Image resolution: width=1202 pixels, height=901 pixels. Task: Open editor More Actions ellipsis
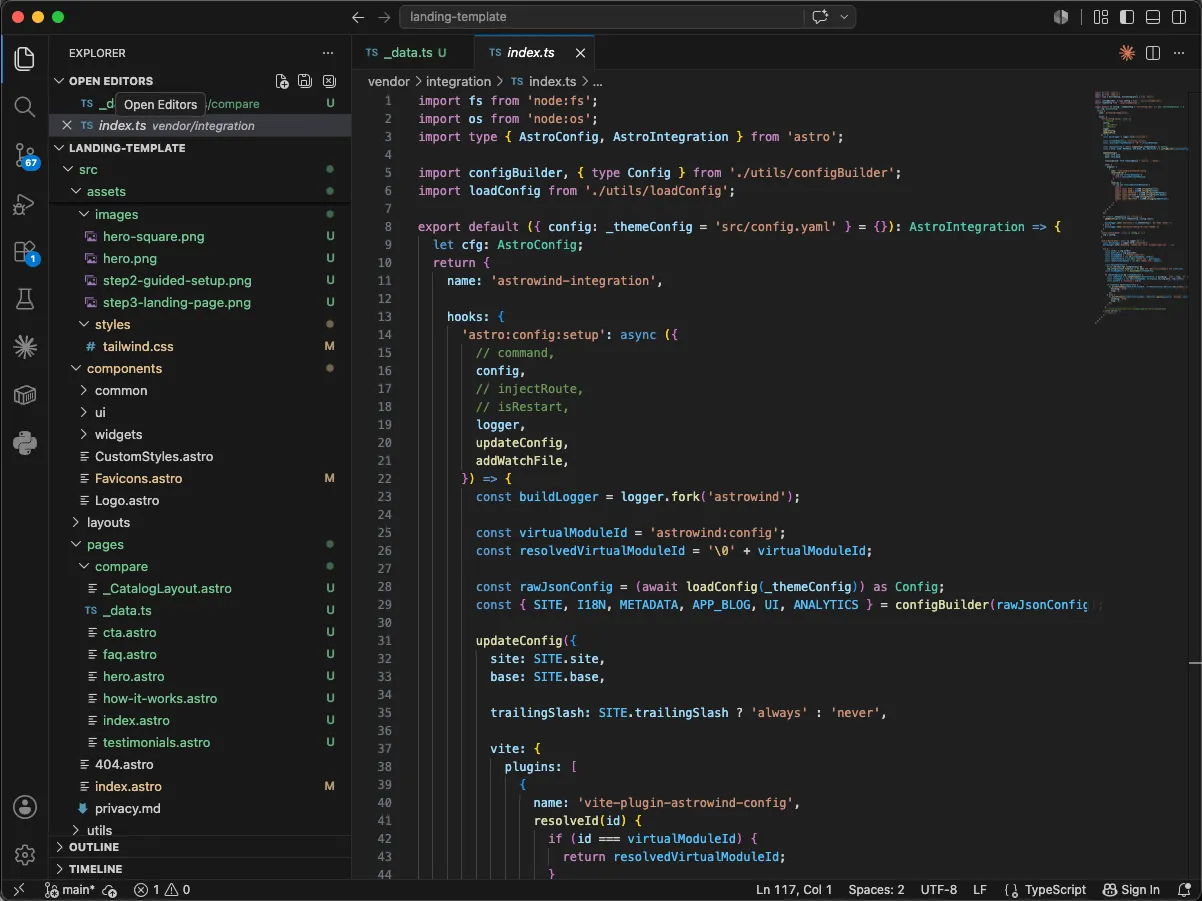click(1178, 53)
